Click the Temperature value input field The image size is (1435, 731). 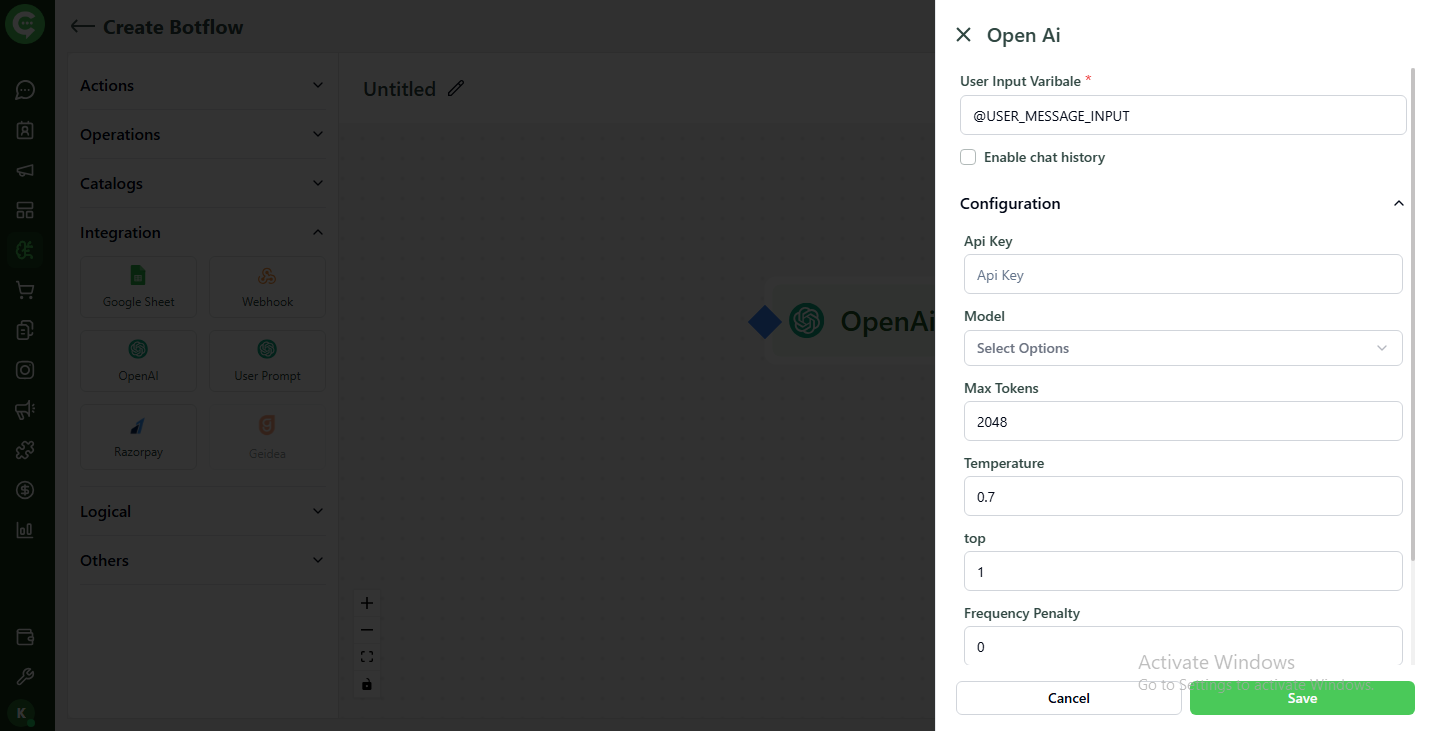click(1182, 496)
